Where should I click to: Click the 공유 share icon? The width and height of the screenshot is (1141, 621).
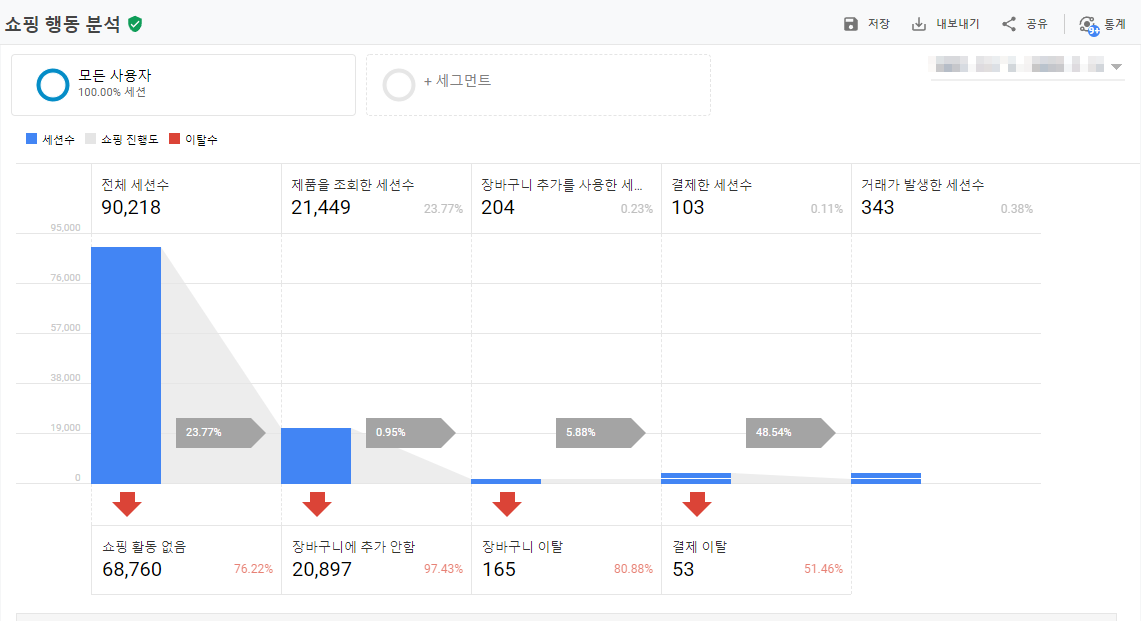(1009, 24)
